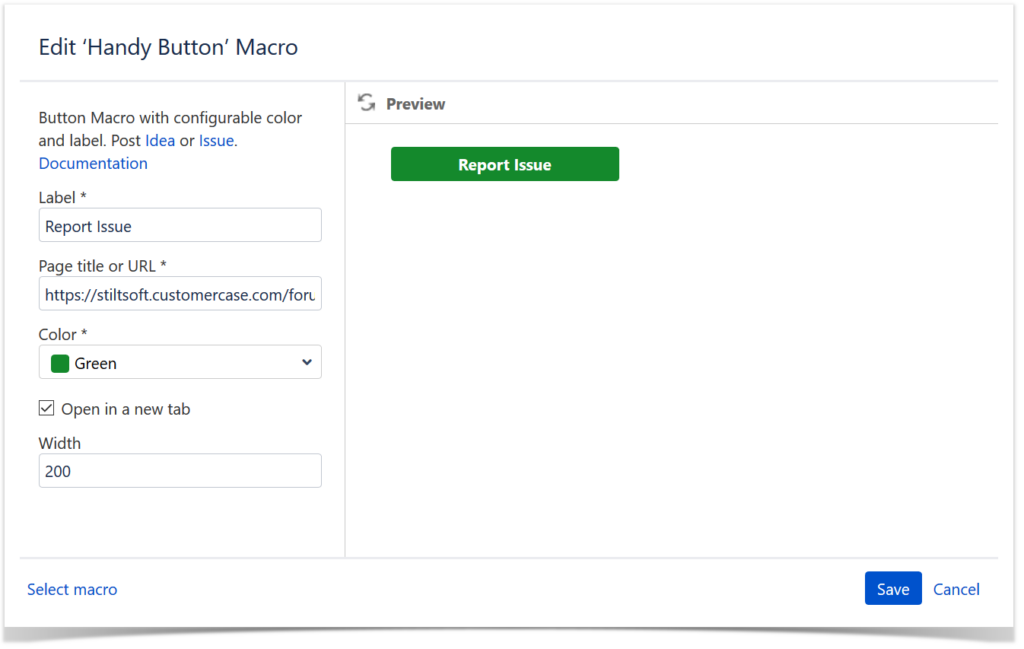Open the Color selection dropdown
The width and height of the screenshot is (1024, 649).
point(180,361)
